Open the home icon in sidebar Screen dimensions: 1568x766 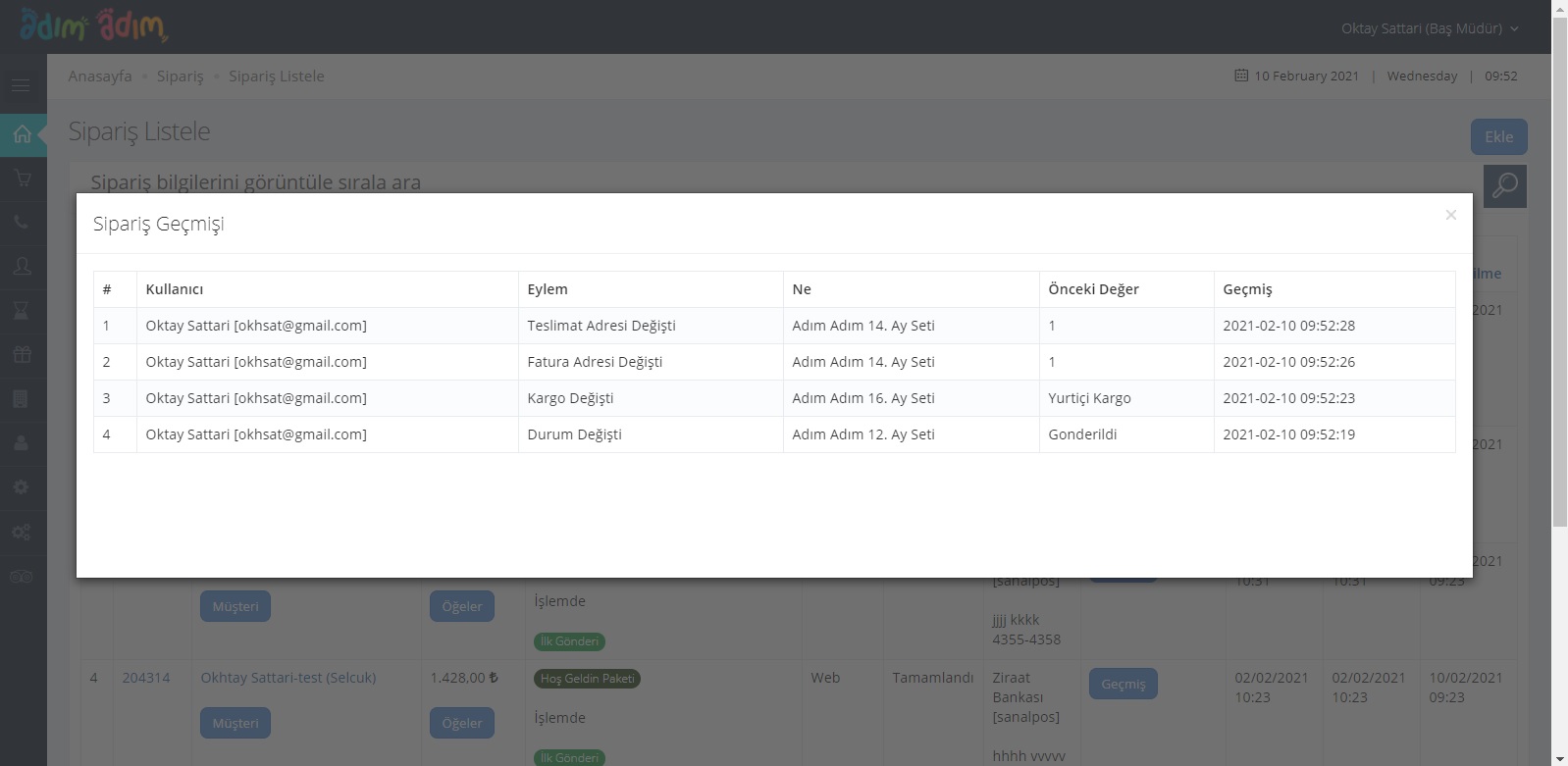[x=22, y=134]
